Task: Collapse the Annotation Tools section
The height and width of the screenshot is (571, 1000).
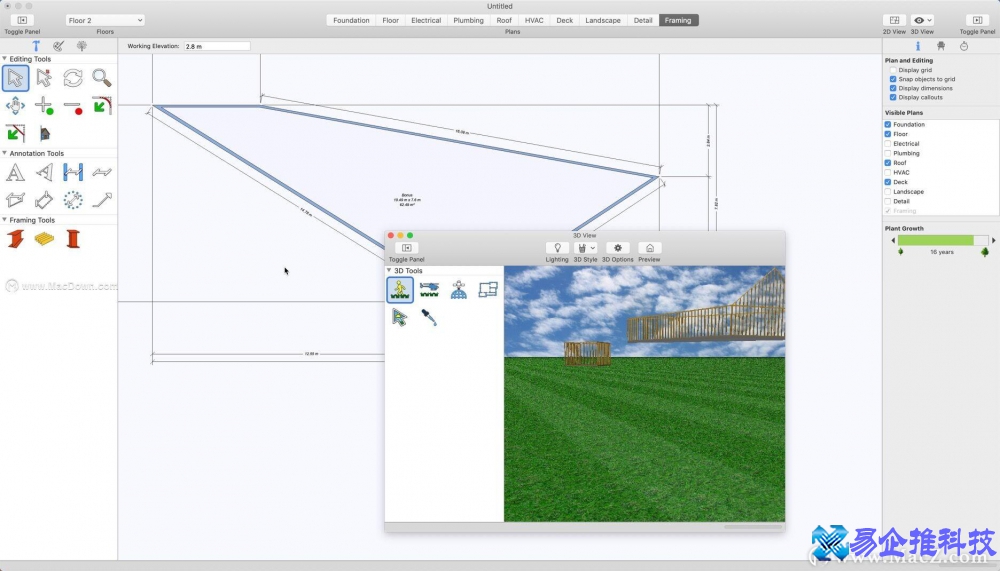Action: coord(5,154)
